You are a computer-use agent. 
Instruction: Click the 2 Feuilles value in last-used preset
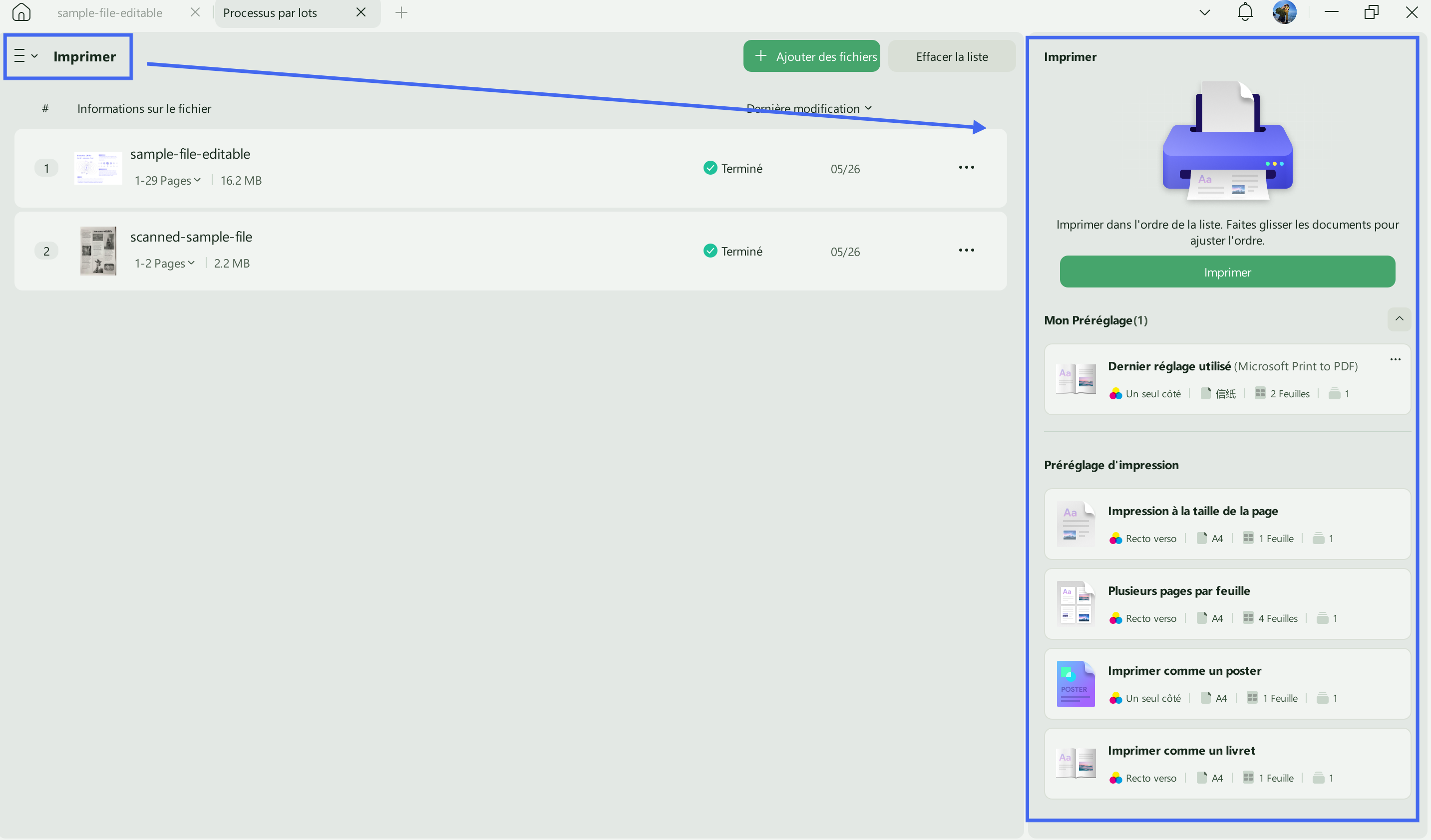point(1290,394)
